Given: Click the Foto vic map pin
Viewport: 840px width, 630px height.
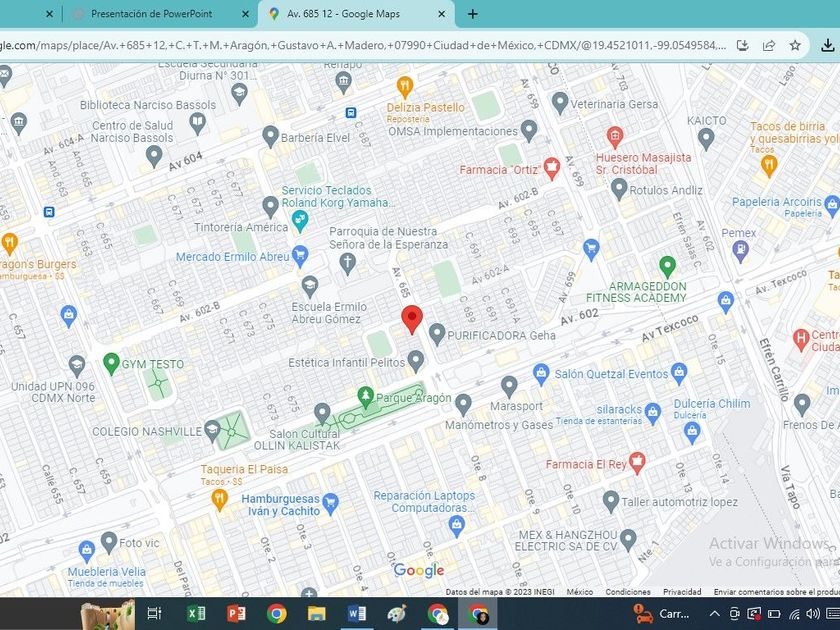Looking at the screenshot, I should 109,542.
